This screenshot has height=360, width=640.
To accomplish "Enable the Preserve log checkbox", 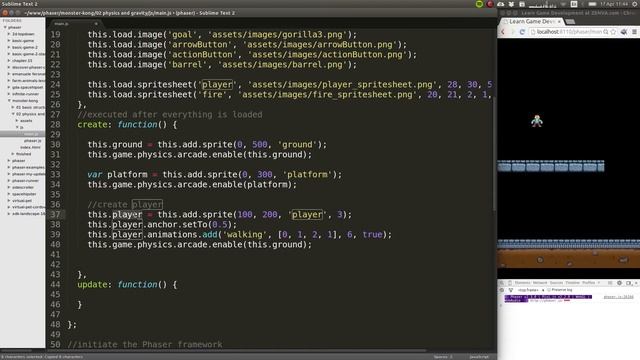I will click(549, 290).
